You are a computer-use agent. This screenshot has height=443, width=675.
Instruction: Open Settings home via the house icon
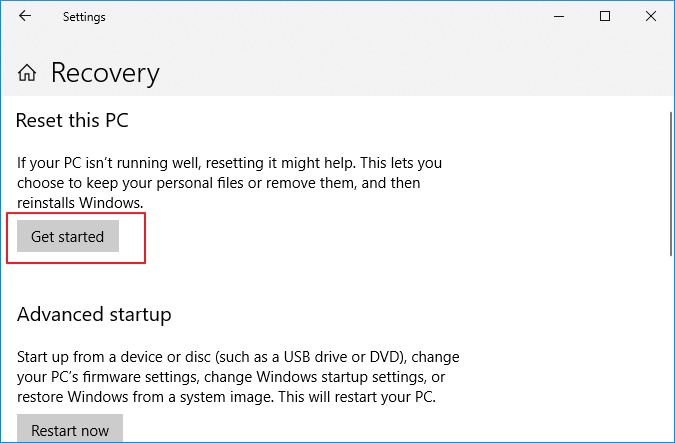(28, 73)
